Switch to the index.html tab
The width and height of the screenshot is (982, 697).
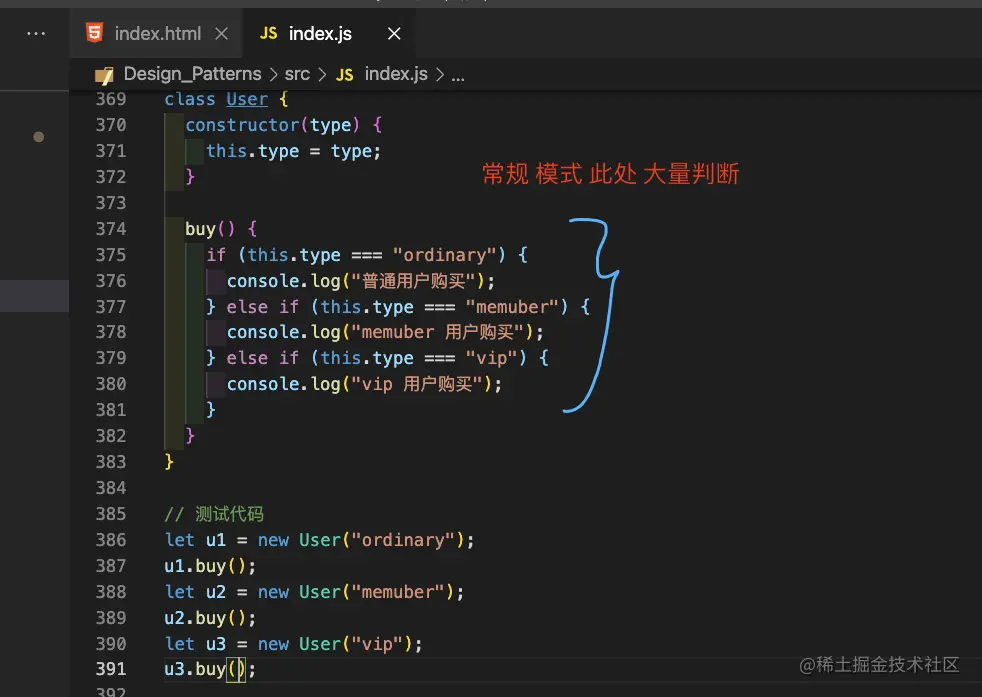coord(157,33)
